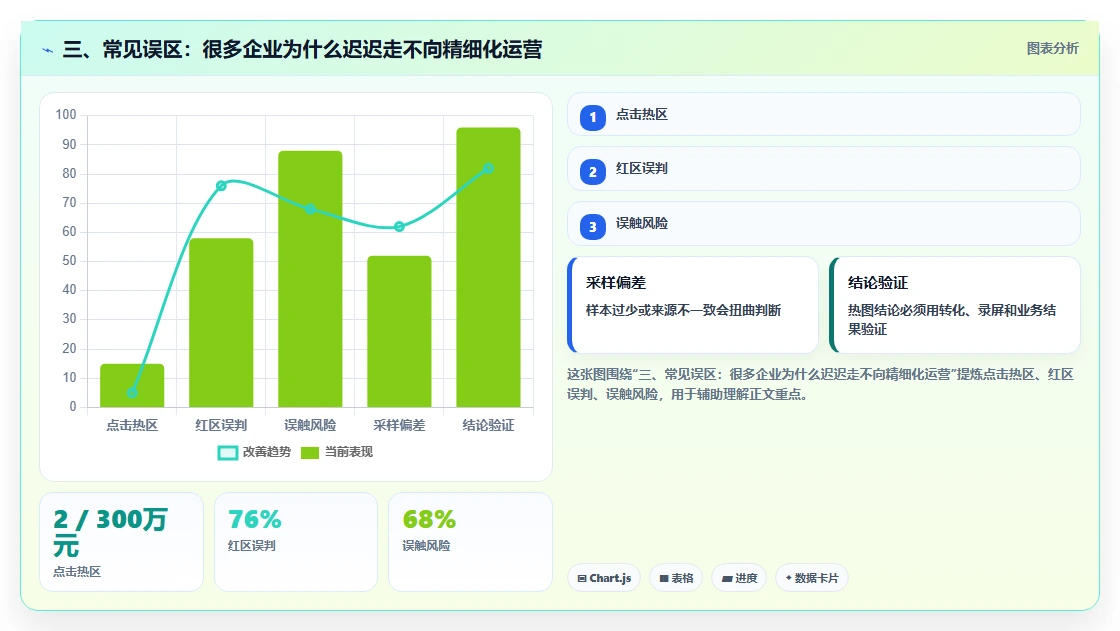Click the 误触风险 bar in chart

tap(310, 279)
